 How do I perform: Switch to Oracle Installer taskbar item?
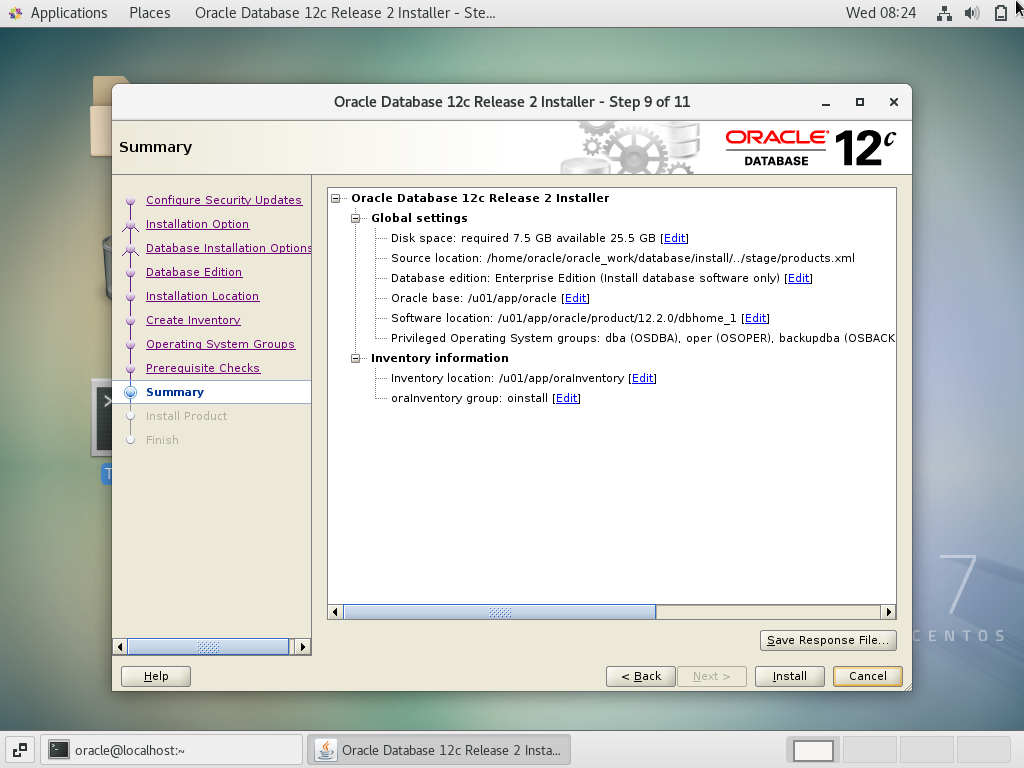tap(439, 750)
